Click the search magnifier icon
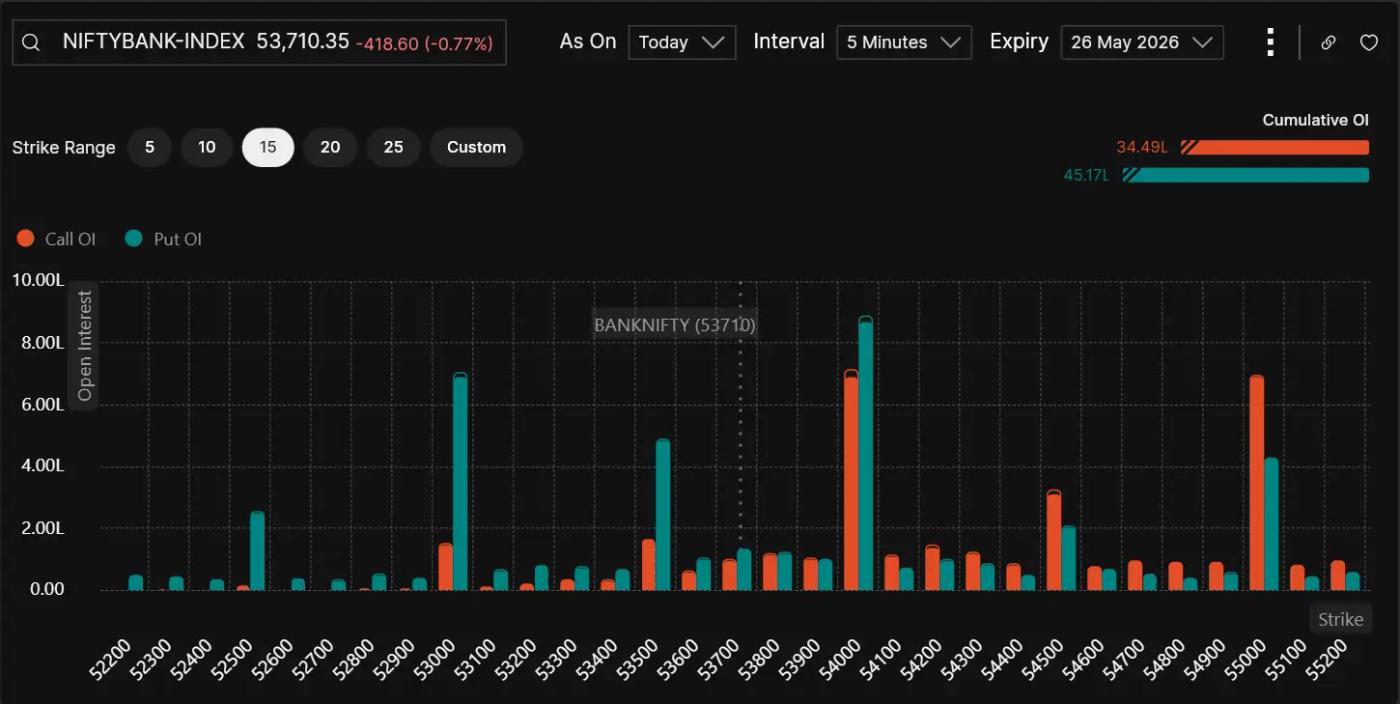The height and width of the screenshot is (704, 1400). (x=31, y=42)
